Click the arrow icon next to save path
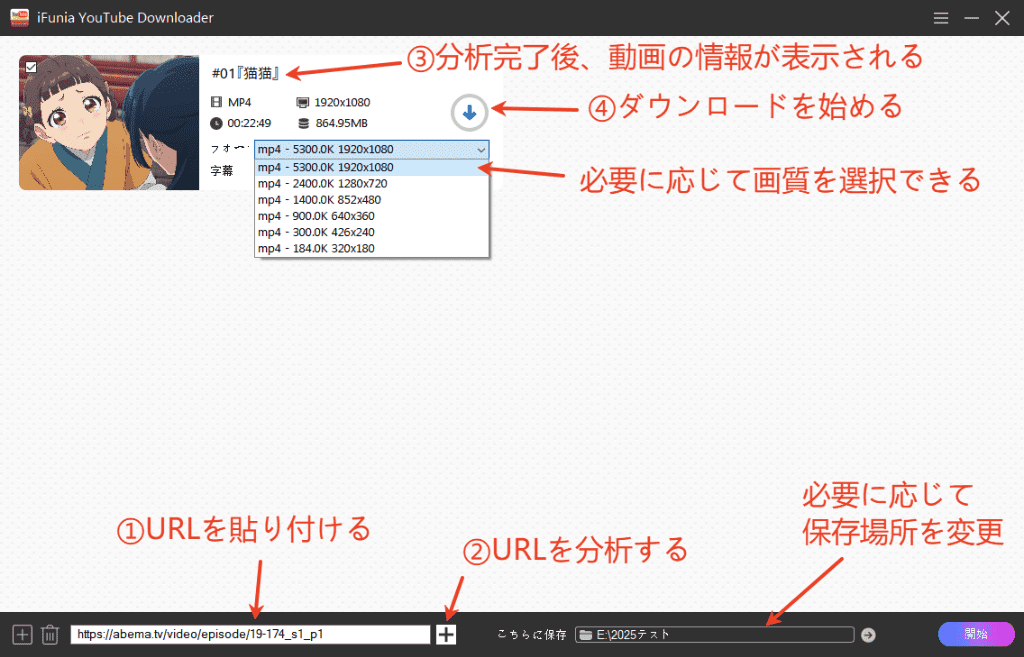This screenshot has height=657, width=1024. pyautogui.click(x=868, y=634)
